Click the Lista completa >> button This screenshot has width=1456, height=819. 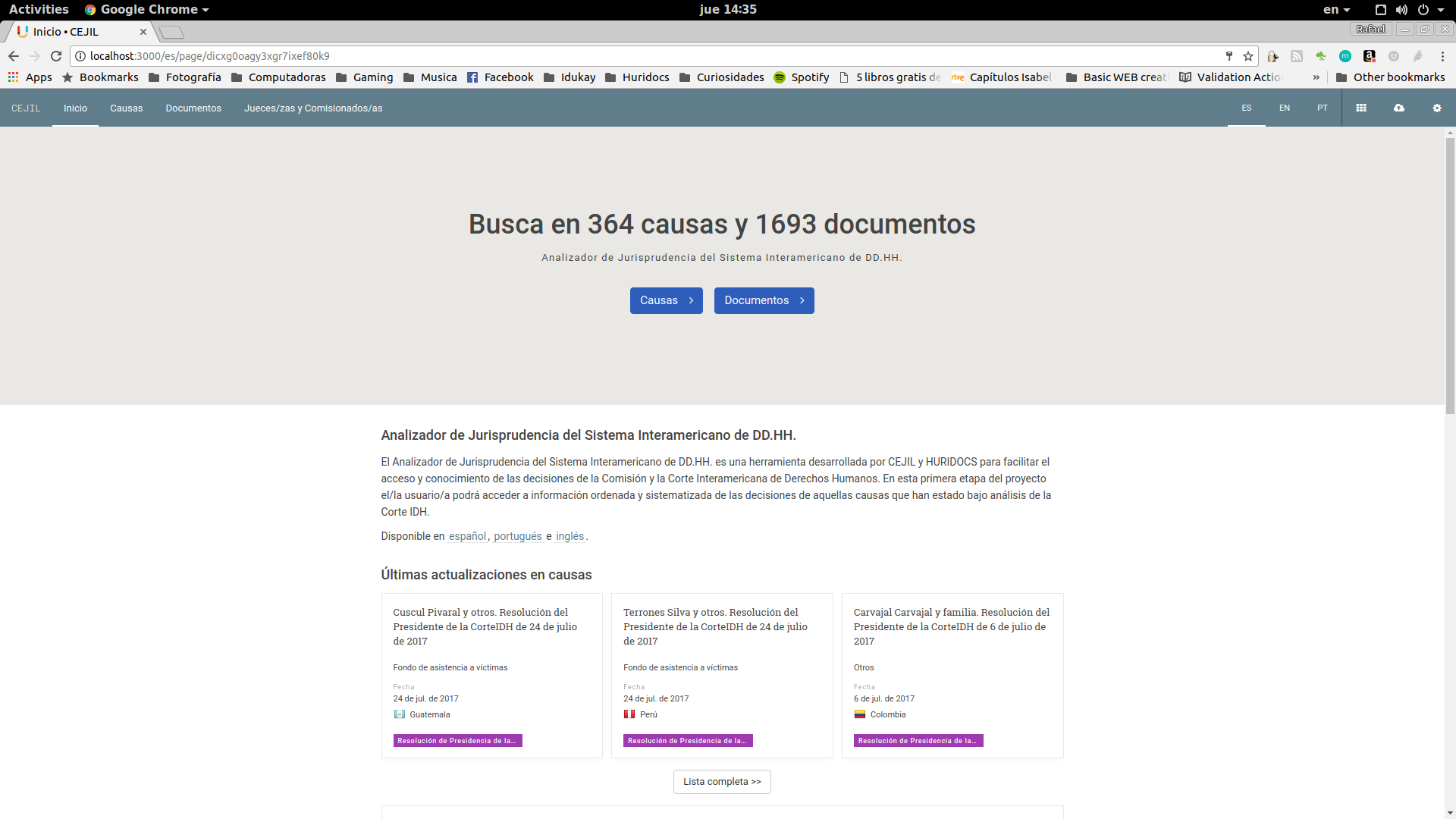point(722,782)
